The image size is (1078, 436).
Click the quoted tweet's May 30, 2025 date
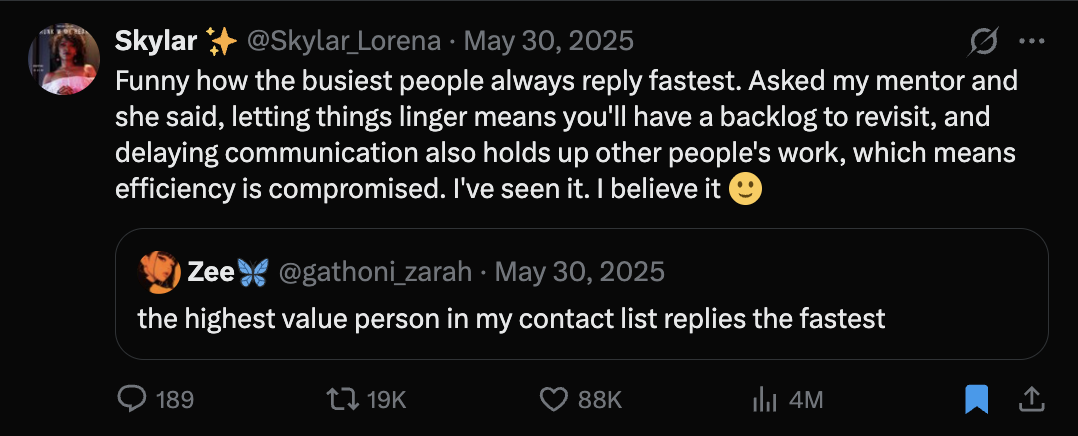[580, 272]
